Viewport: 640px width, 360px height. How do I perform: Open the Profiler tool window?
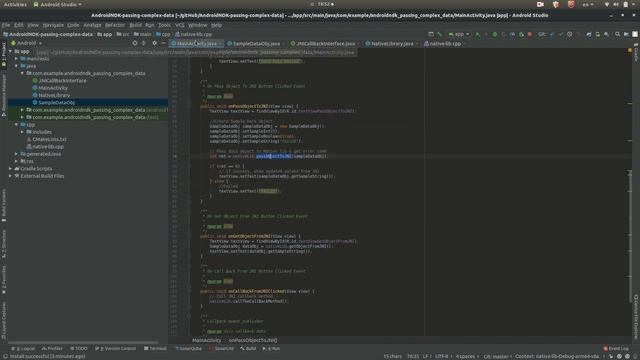tap(52, 349)
